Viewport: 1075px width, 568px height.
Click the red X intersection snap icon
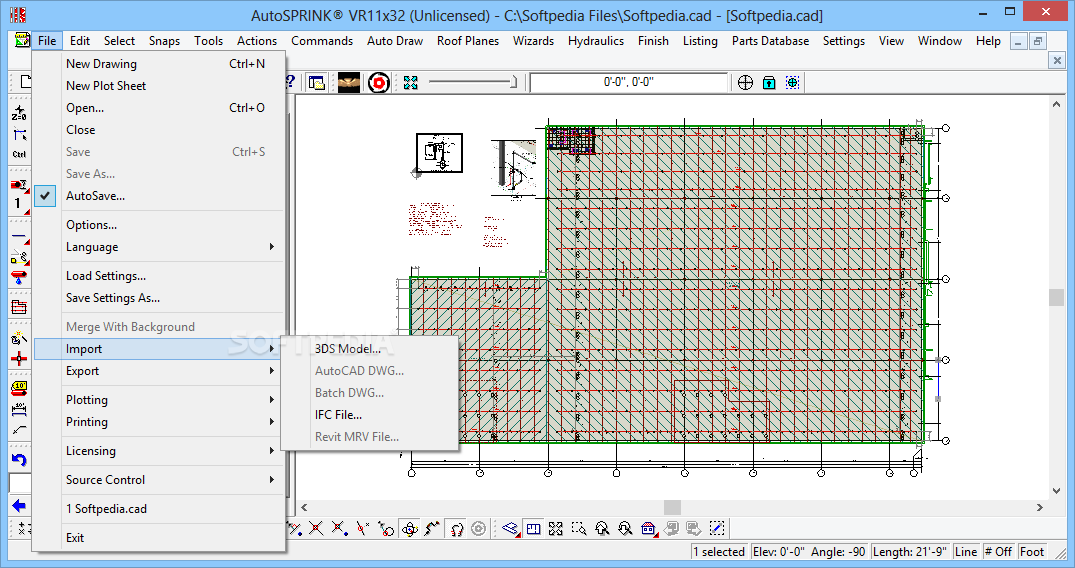316,528
